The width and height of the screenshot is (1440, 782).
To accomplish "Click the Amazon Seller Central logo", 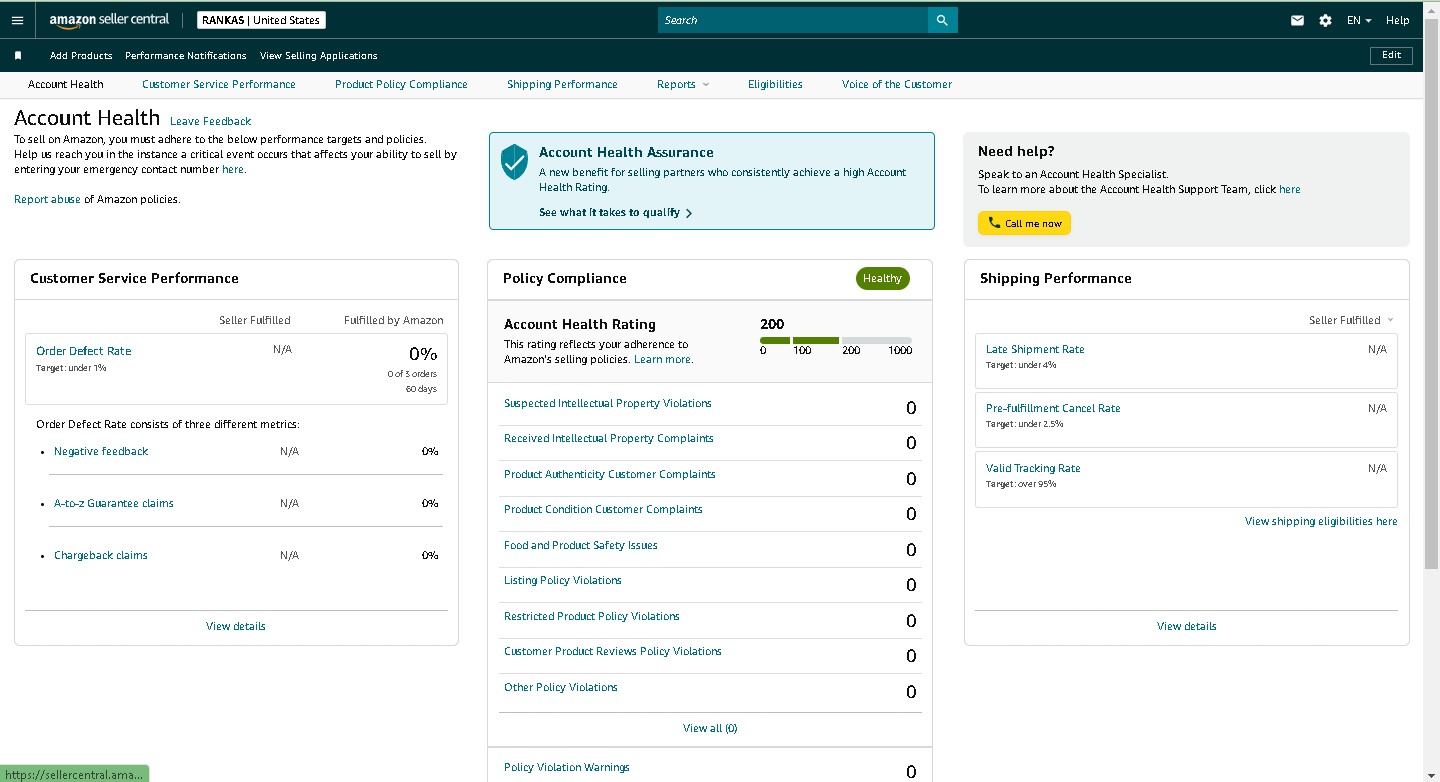I will point(109,20).
